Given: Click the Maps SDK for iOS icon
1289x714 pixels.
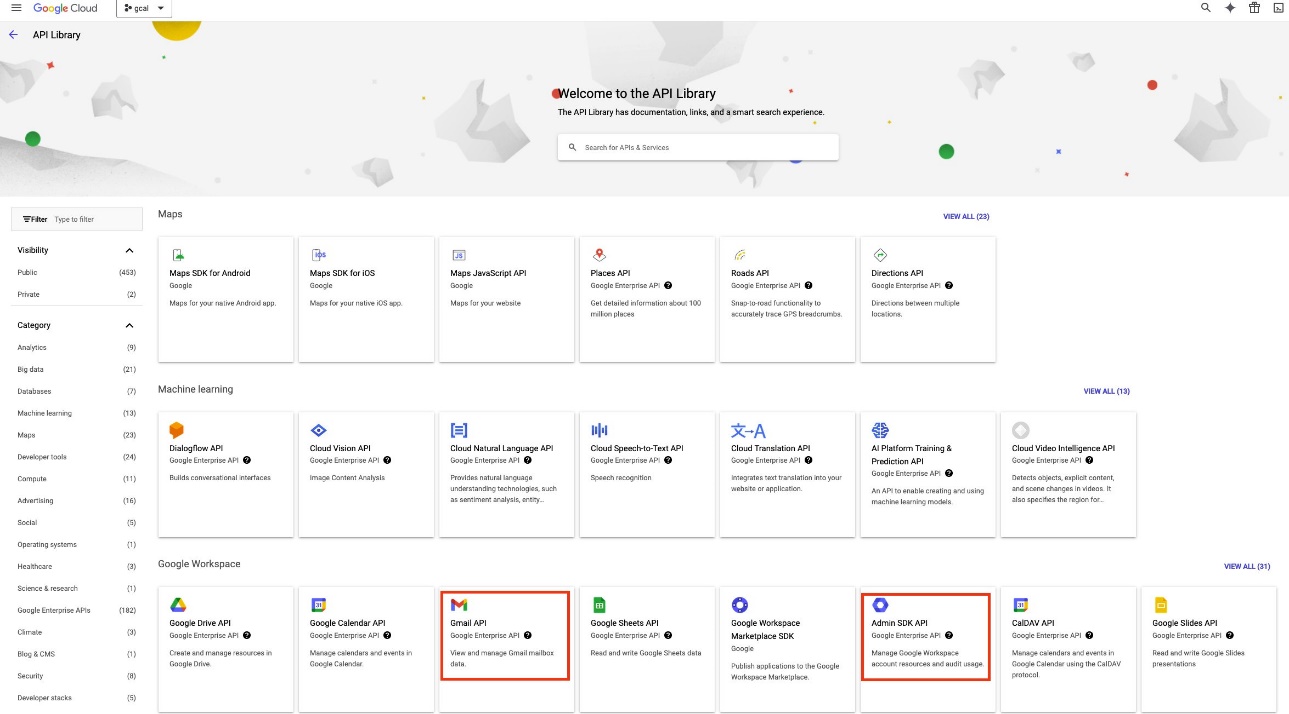Looking at the screenshot, I should tap(319, 255).
